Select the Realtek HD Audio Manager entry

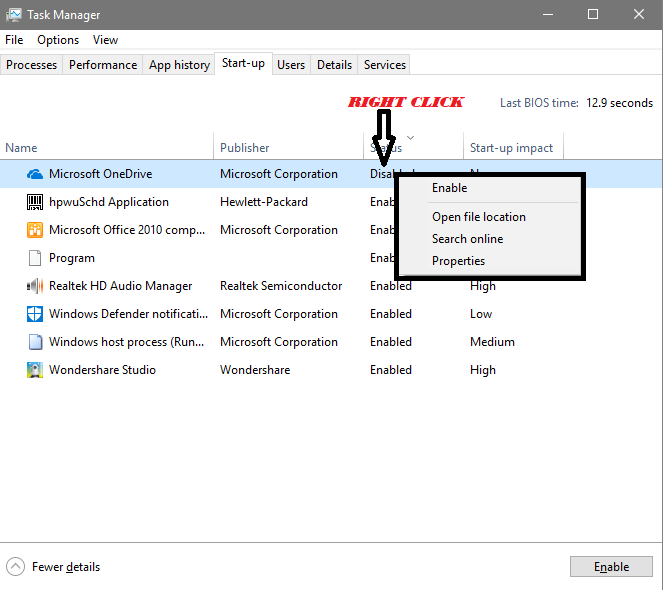click(x=121, y=286)
